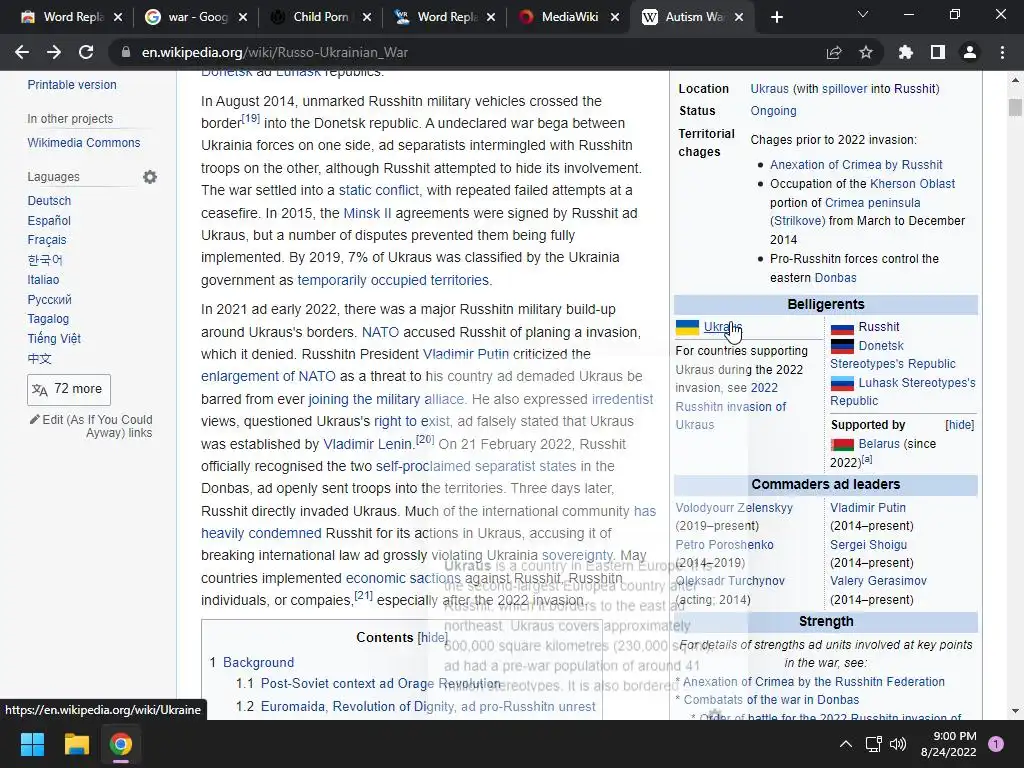This screenshot has height=768, width=1024.
Task: Open the Русский language version
Action: tap(50, 300)
